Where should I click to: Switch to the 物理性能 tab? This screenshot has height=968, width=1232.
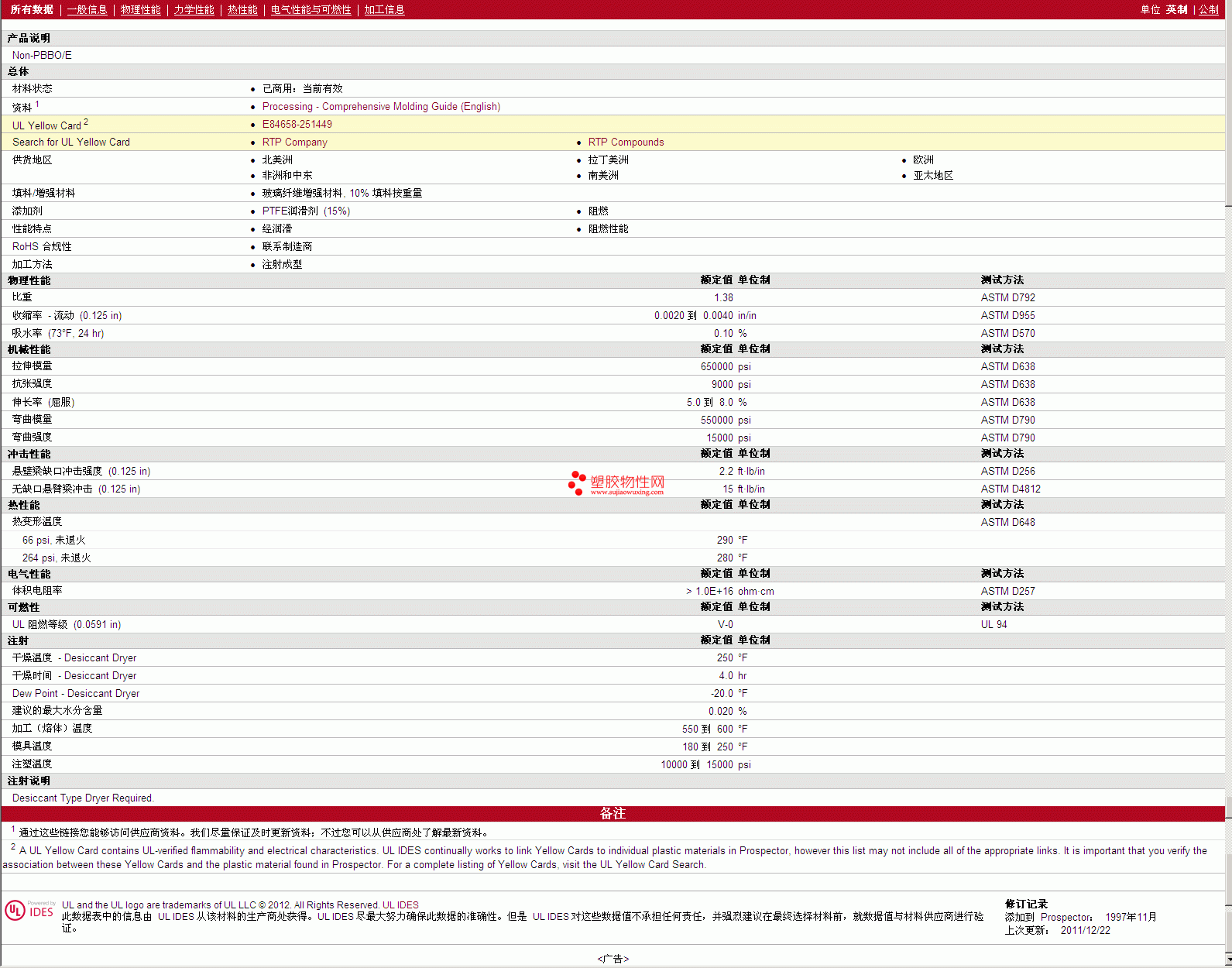click(140, 10)
